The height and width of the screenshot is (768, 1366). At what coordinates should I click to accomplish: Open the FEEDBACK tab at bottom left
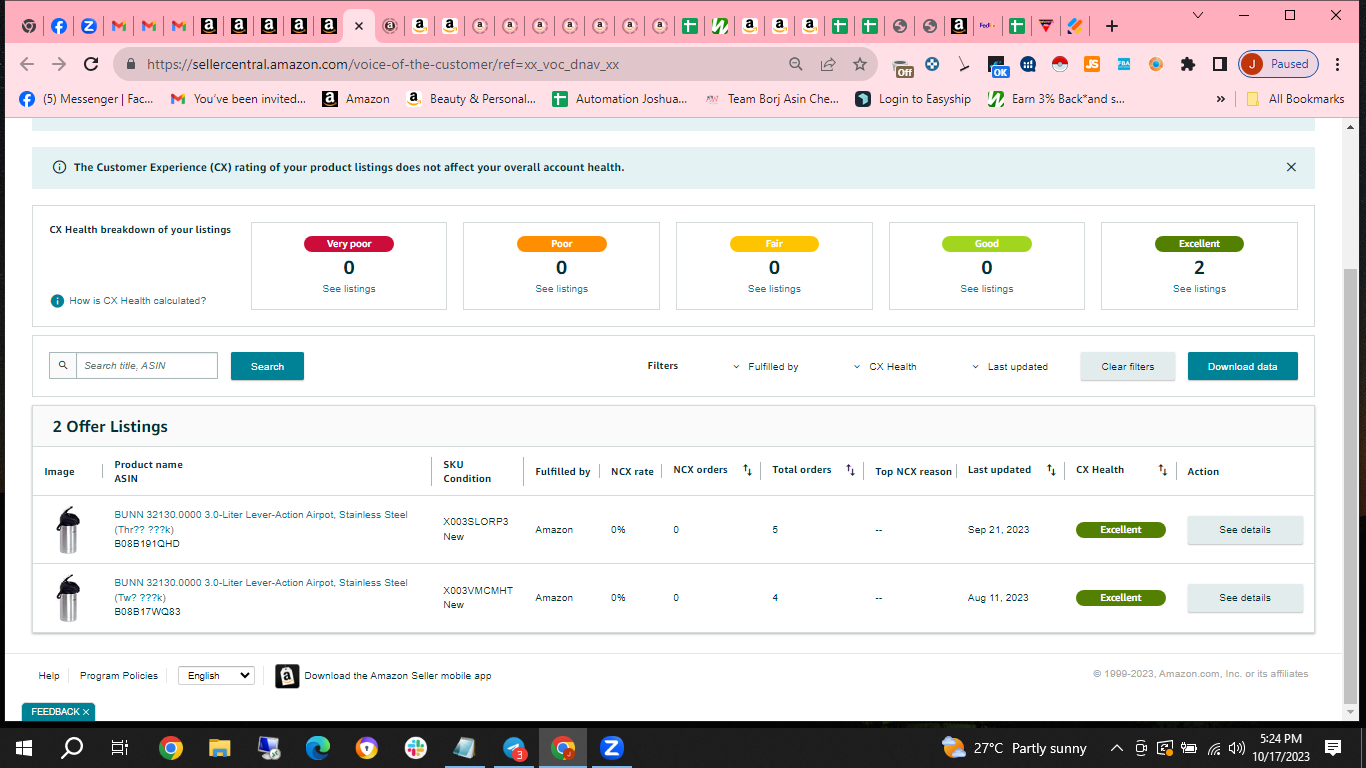click(58, 712)
